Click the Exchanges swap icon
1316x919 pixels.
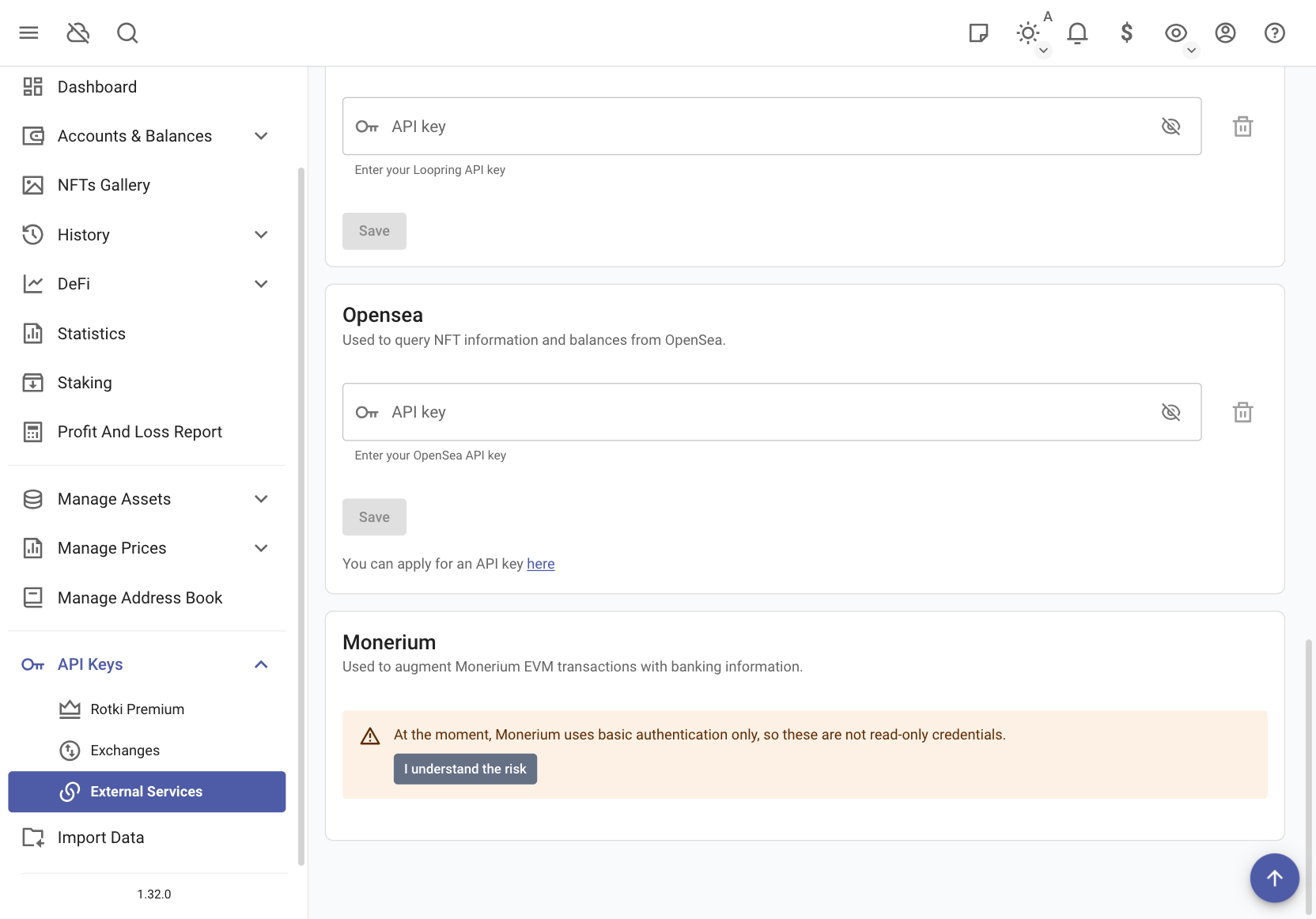tap(70, 751)
